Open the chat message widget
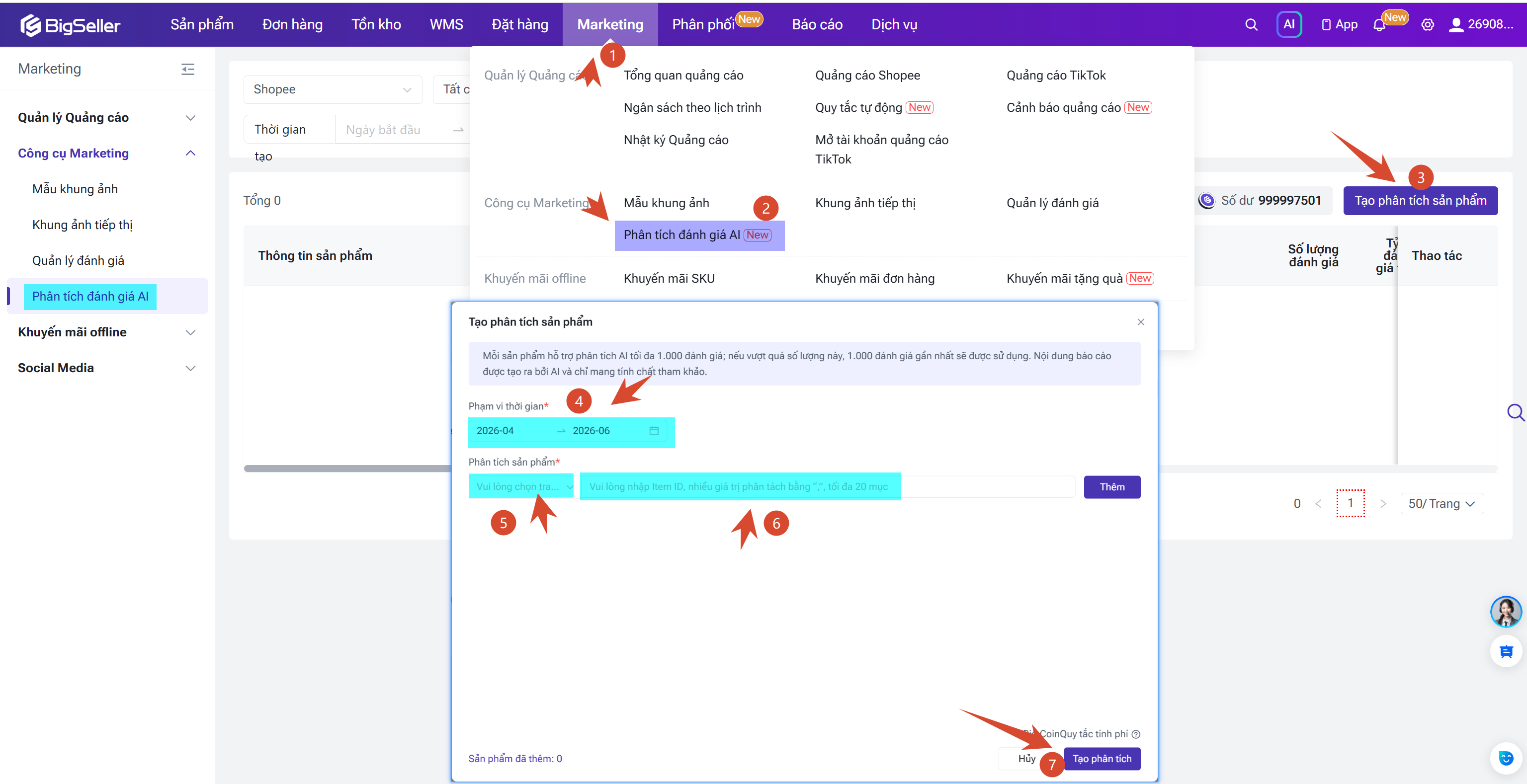 1506,651
